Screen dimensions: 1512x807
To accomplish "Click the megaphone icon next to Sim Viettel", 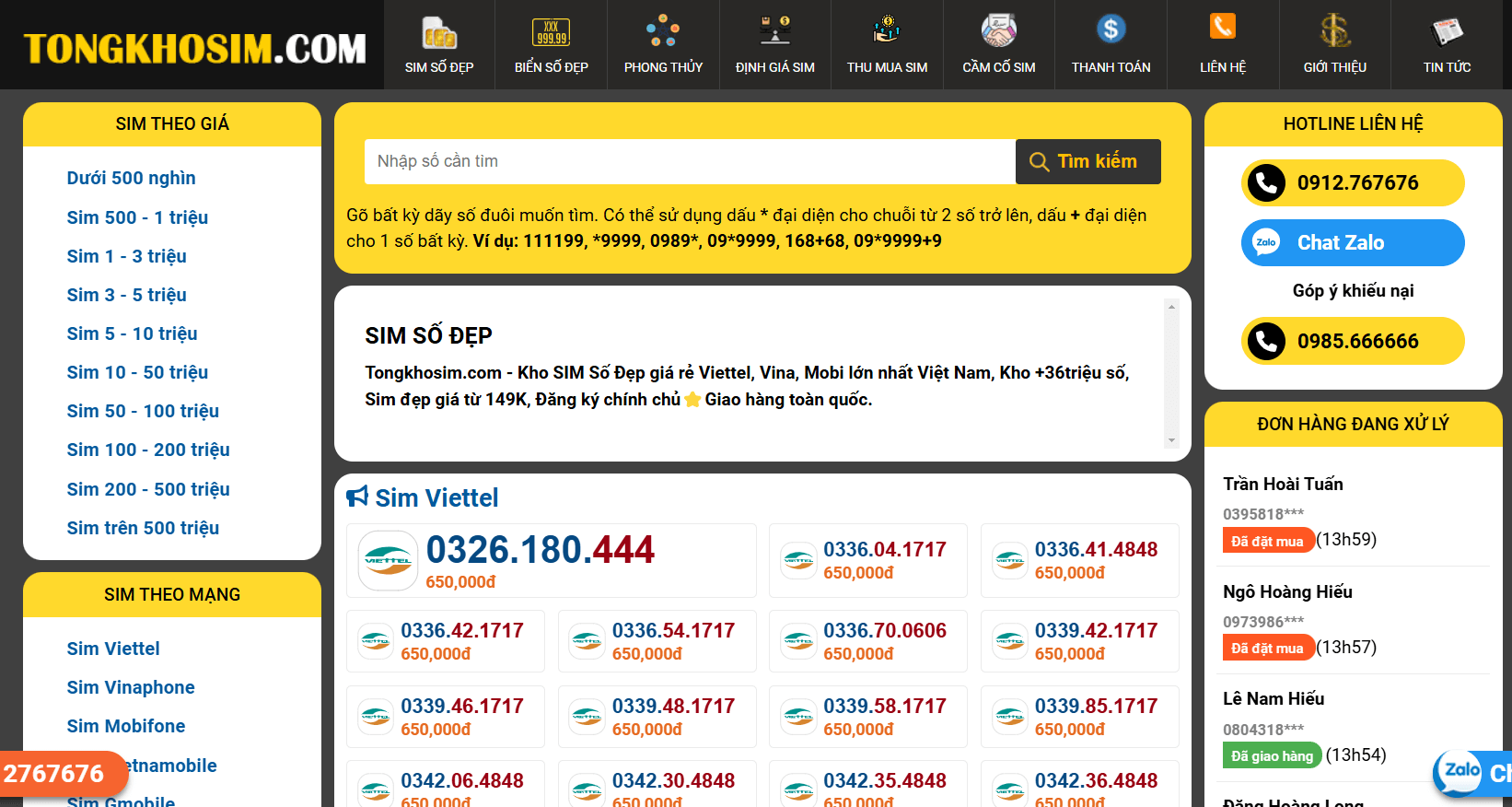I will pyautogui.click(x=357, y=497).
